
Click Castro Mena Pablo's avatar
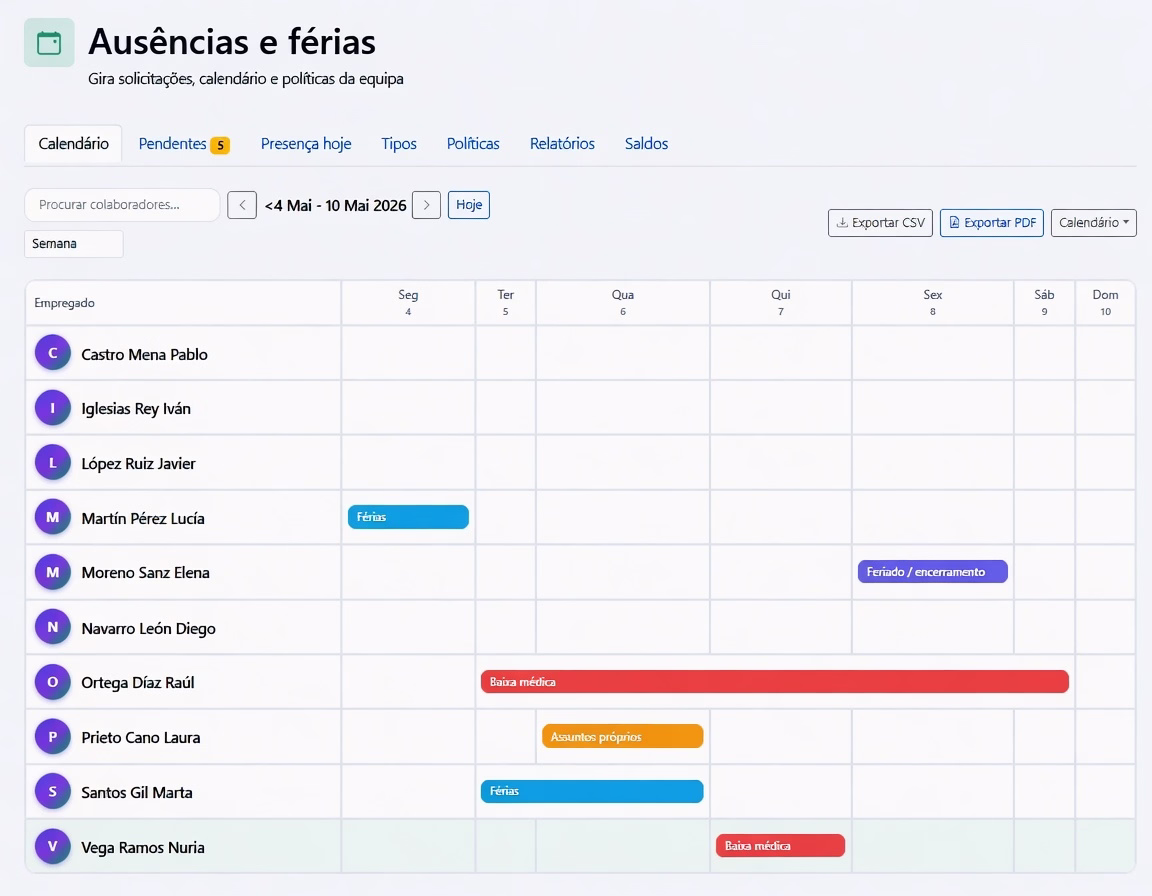click(x=53, y=353)
